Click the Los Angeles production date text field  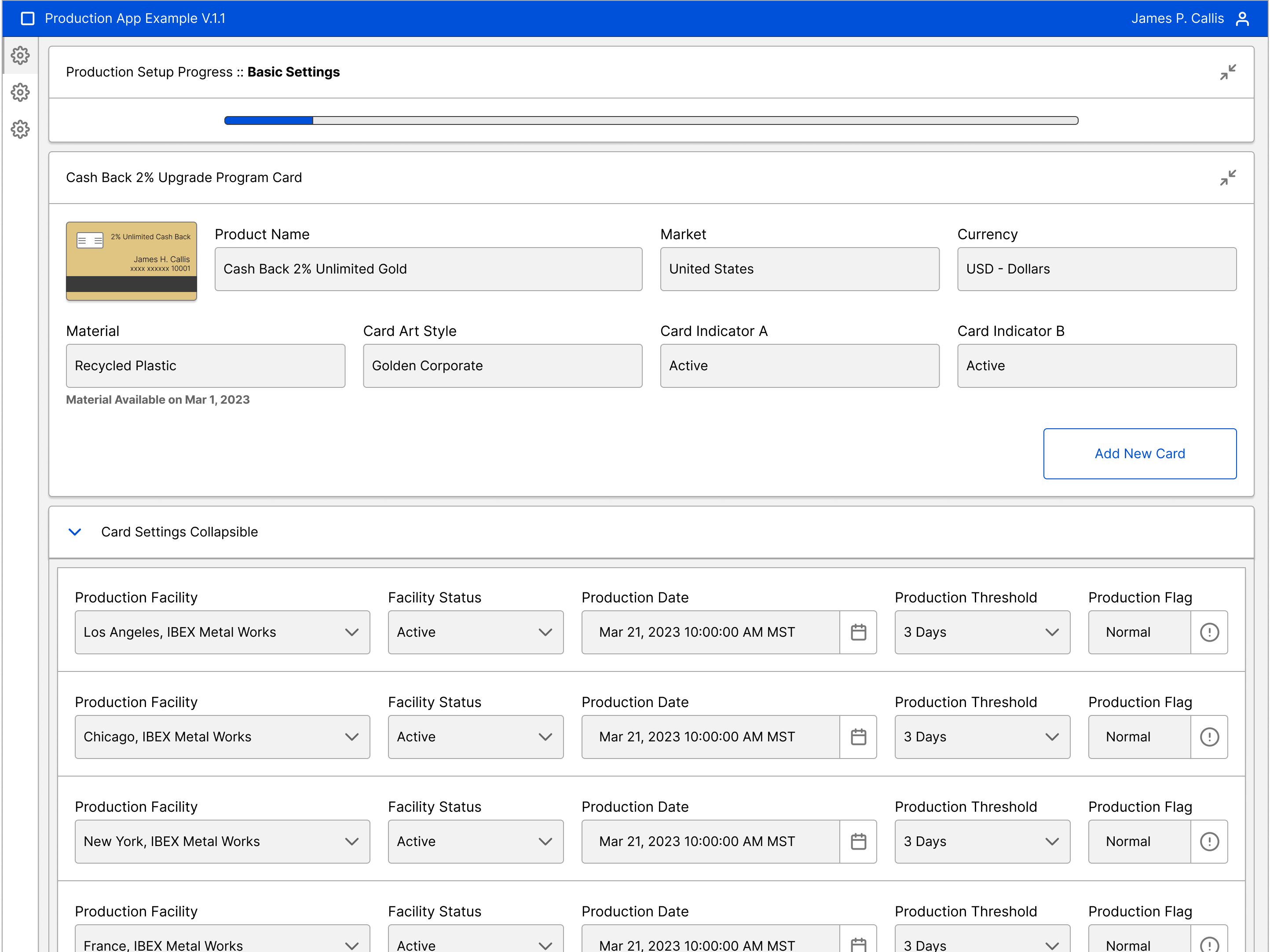pyautogui.click(x=711, y=632)
